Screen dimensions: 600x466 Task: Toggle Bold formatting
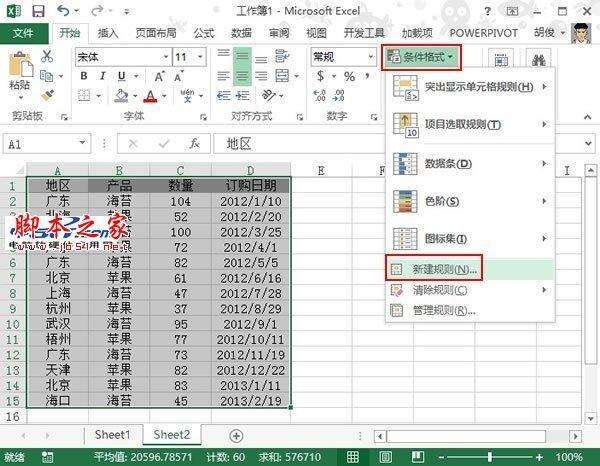tap(84, 76)
